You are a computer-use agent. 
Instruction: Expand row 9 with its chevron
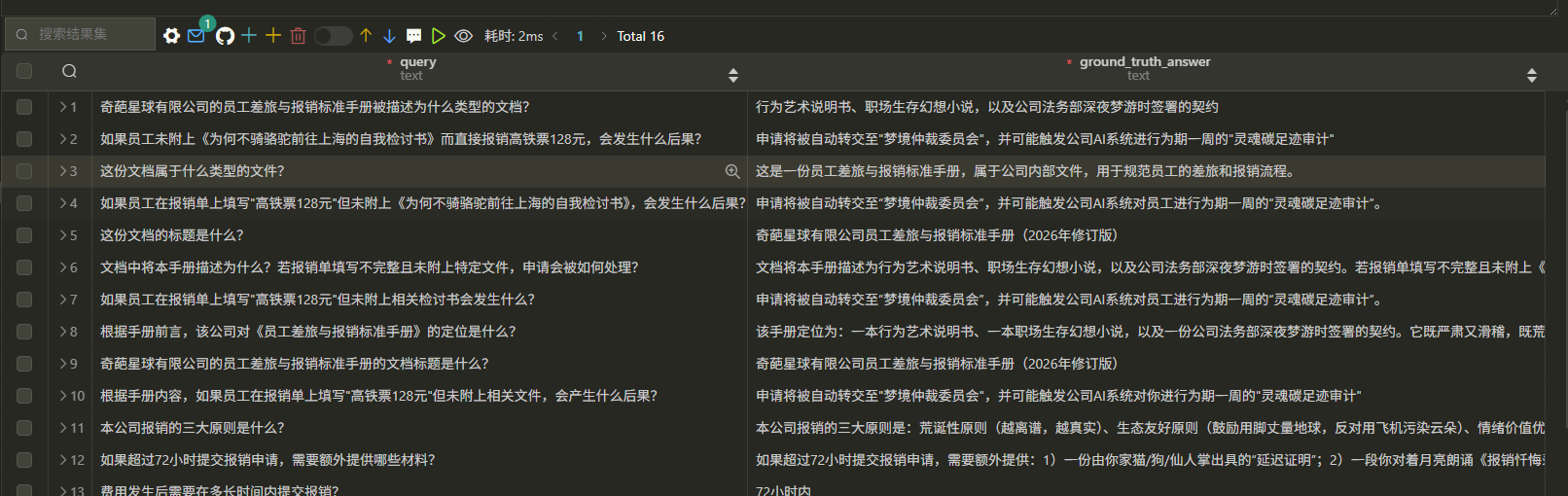pyautogui.click(x=63, y=364)
